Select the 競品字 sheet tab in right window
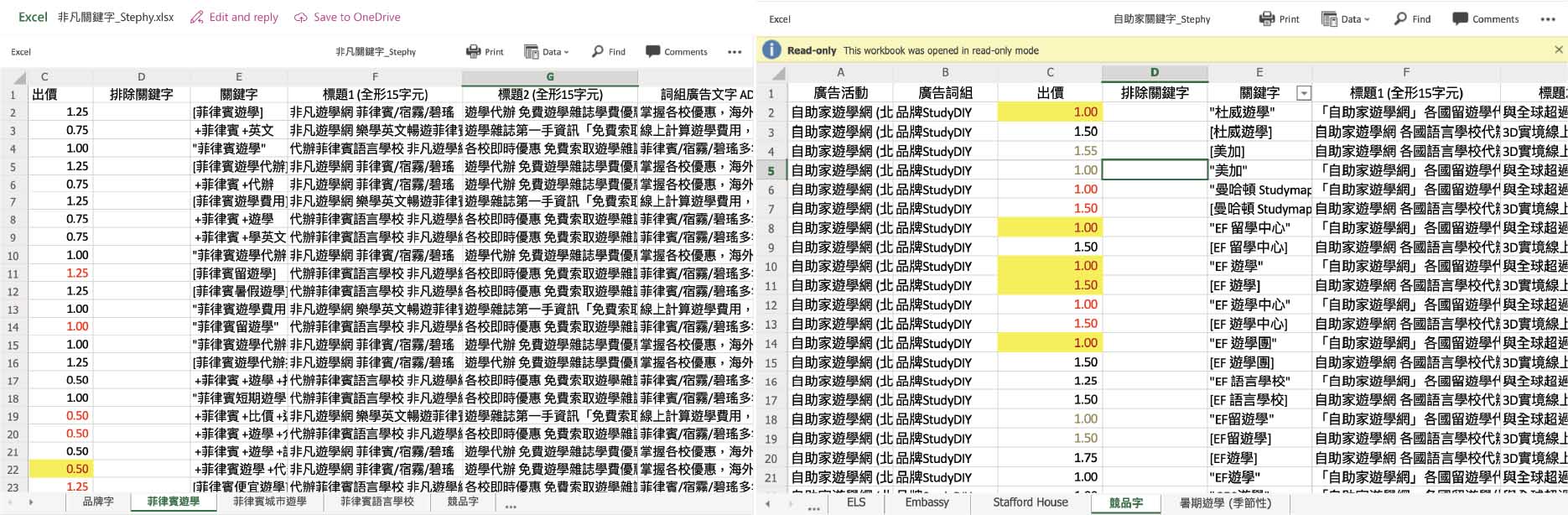 click(1126, 503)
